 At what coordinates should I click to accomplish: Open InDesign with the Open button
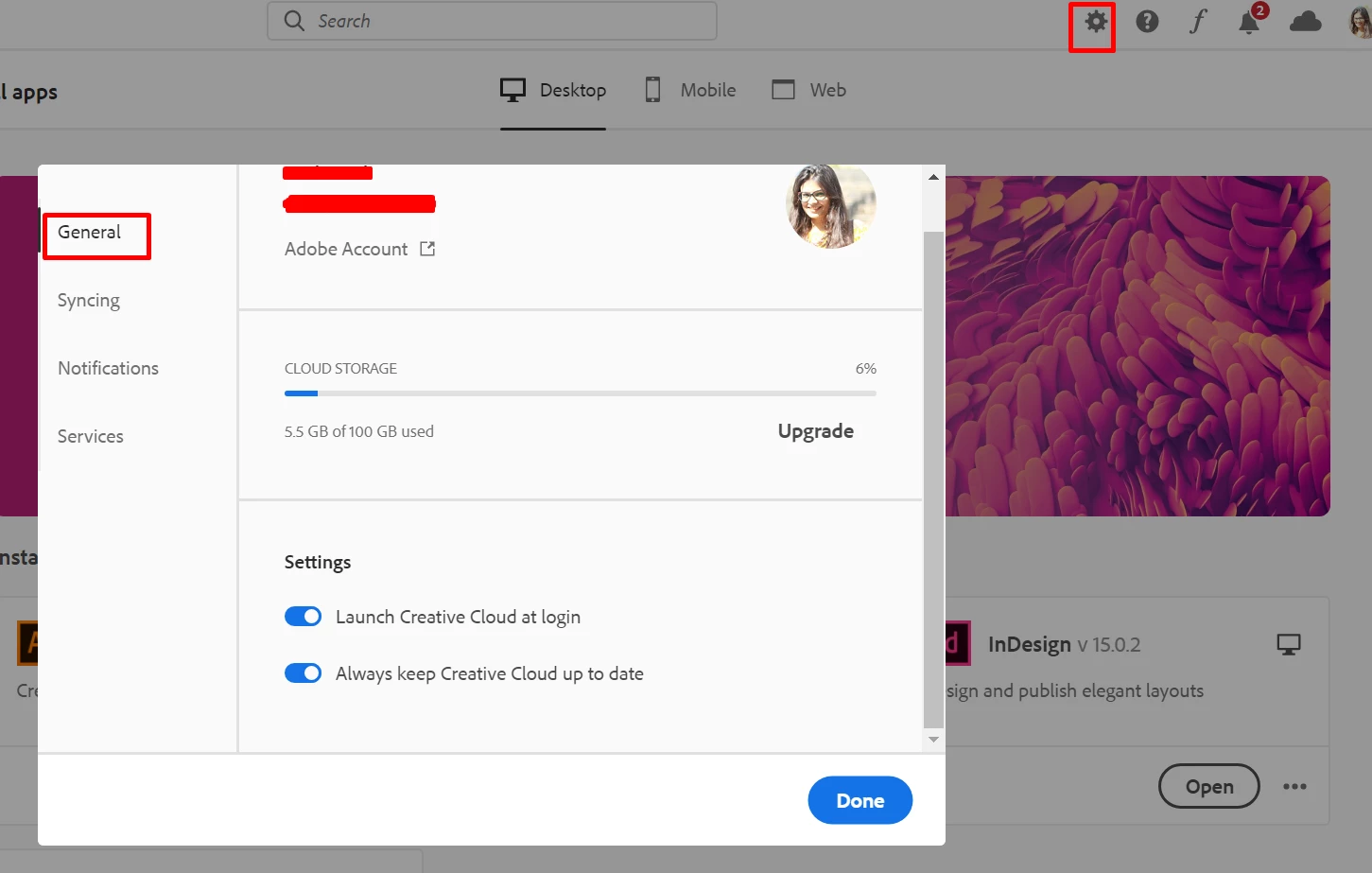click(x=1208, y=786)
